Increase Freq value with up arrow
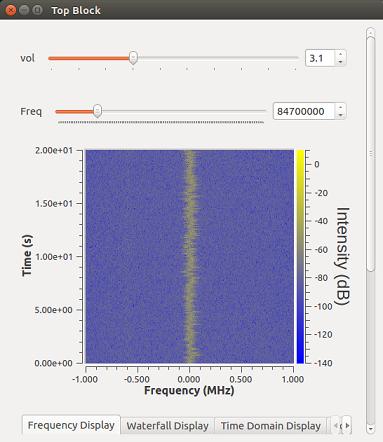383x442 pixels. pos(340,107)
